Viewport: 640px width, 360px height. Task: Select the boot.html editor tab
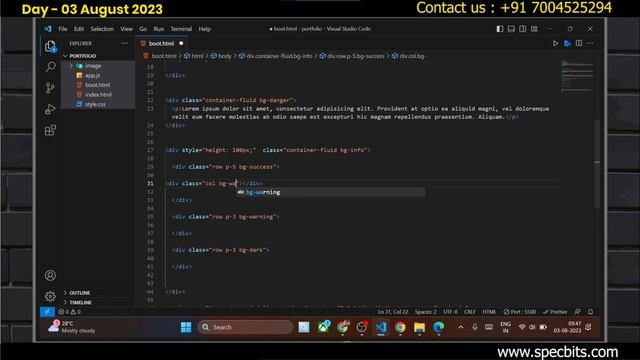pyautogui.click(x=161, y=43)
